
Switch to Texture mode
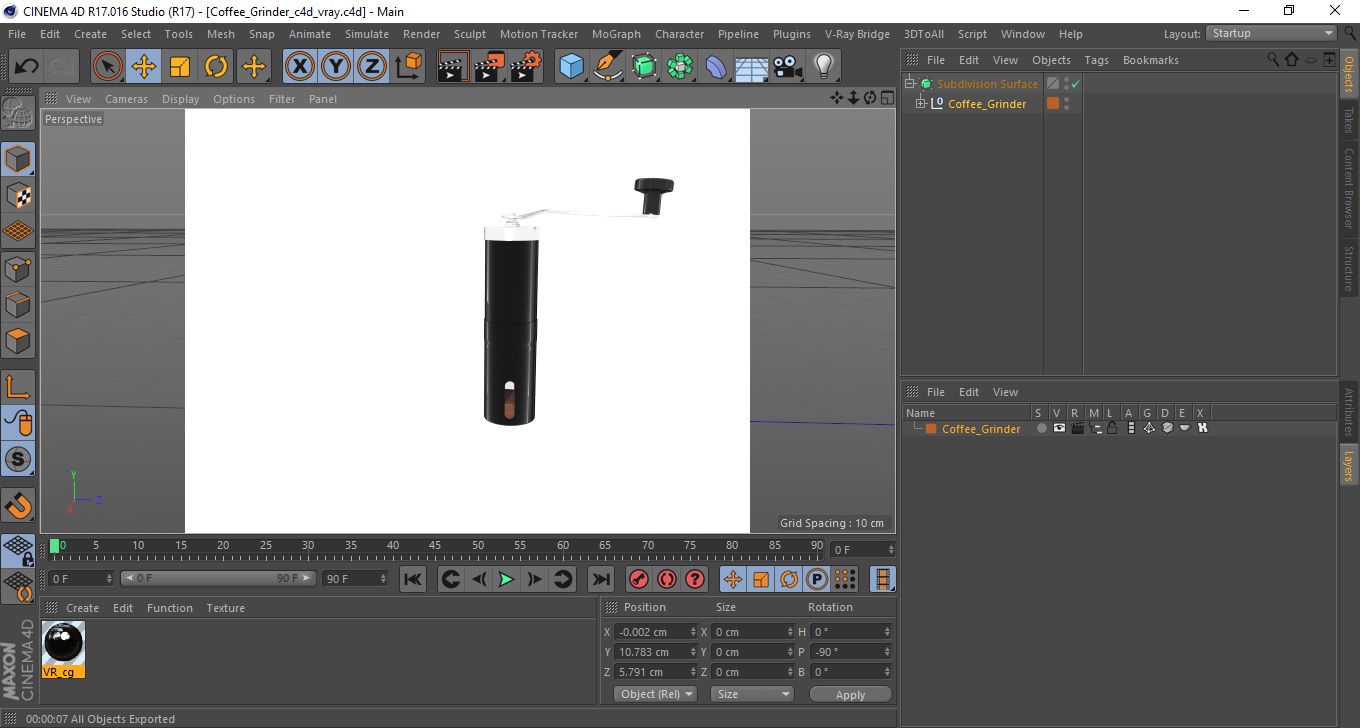tap(18, 195)
